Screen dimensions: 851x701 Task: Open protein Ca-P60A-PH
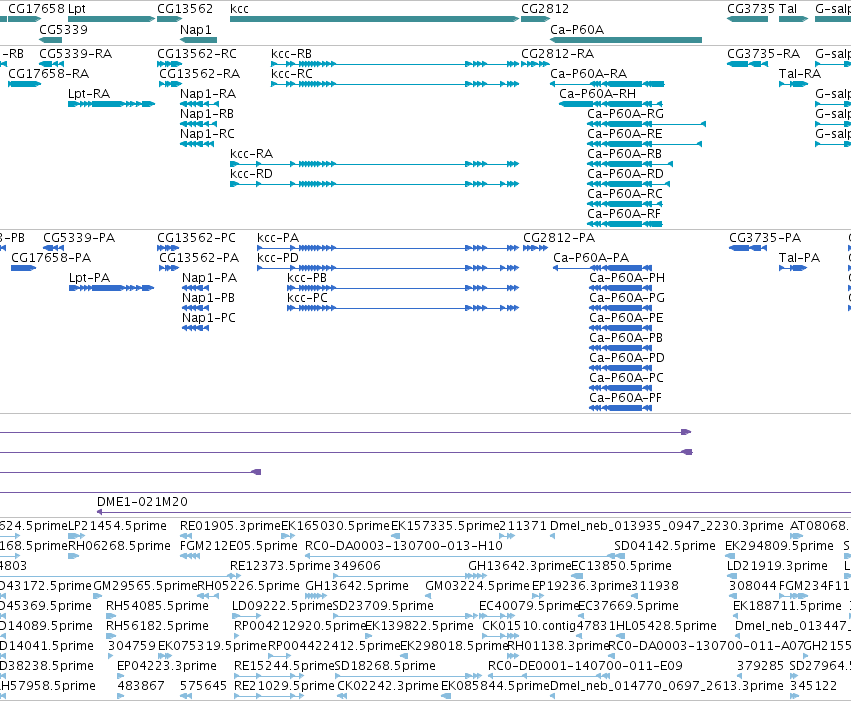(627, 278)
